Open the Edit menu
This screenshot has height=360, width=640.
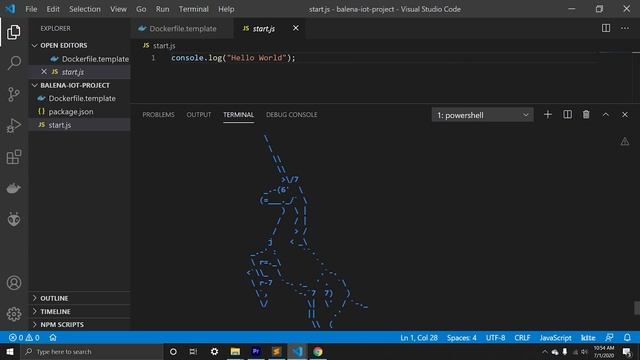point(53,9)
